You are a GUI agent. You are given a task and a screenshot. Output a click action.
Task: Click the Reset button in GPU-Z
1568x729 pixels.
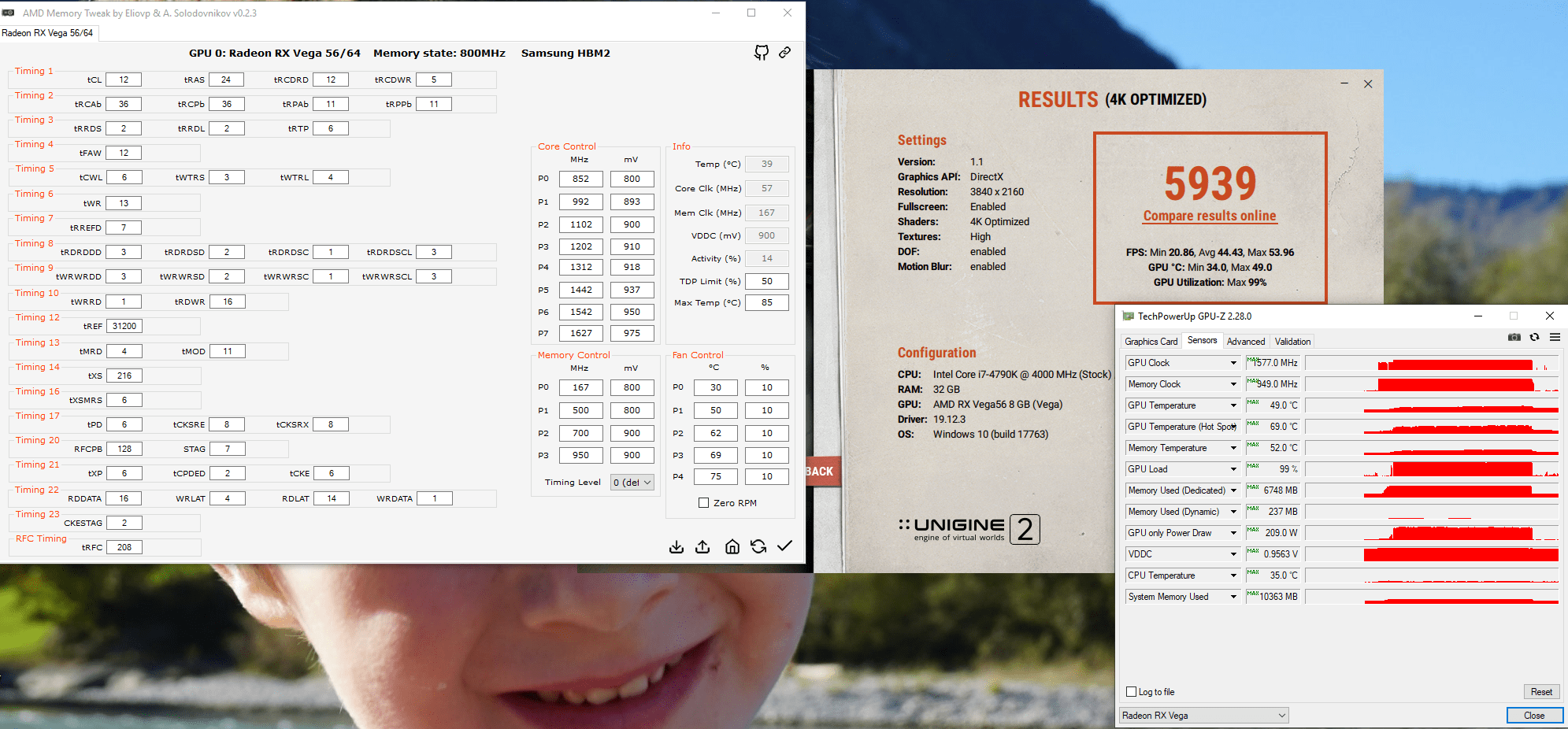click(x=1541, y=692)
